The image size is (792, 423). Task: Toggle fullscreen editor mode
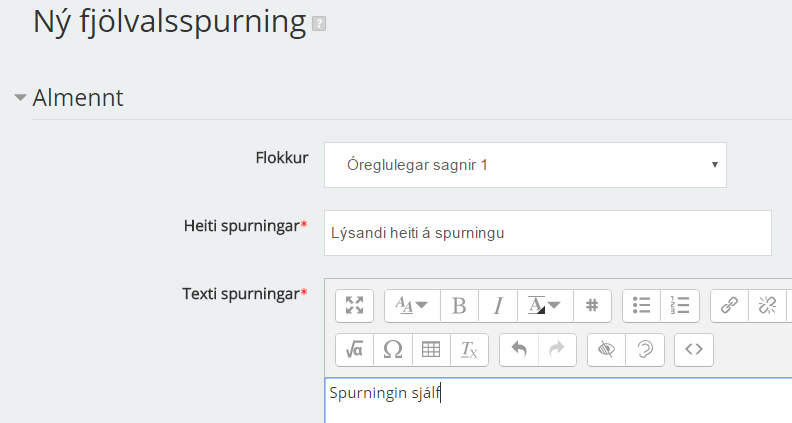(355, 306)
